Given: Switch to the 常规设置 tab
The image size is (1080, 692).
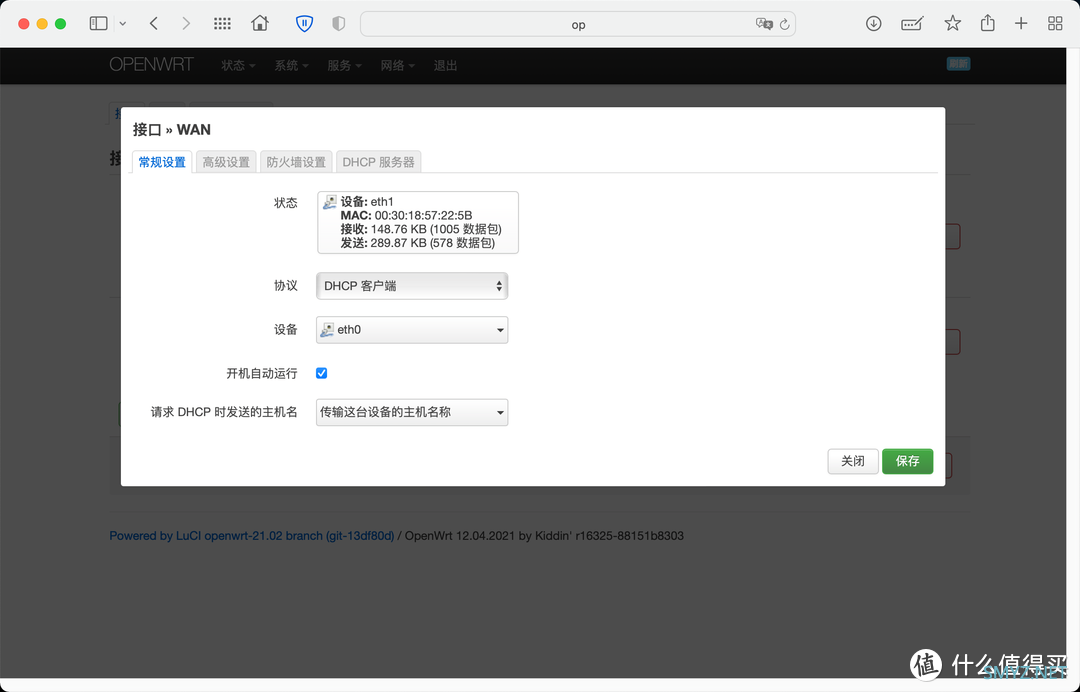Looking at the screenshot, I should (162, 162).
